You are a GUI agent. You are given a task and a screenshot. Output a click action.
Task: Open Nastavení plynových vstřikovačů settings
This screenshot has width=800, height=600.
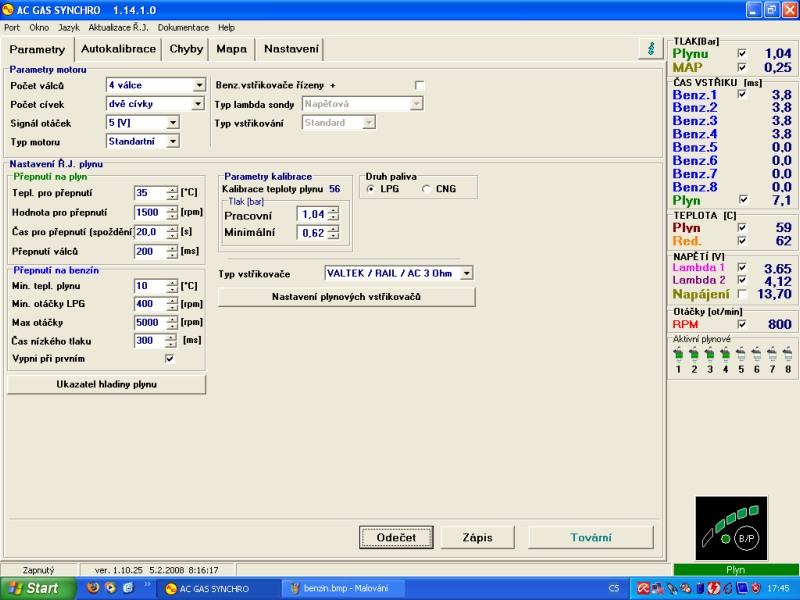tap(346, 297)
